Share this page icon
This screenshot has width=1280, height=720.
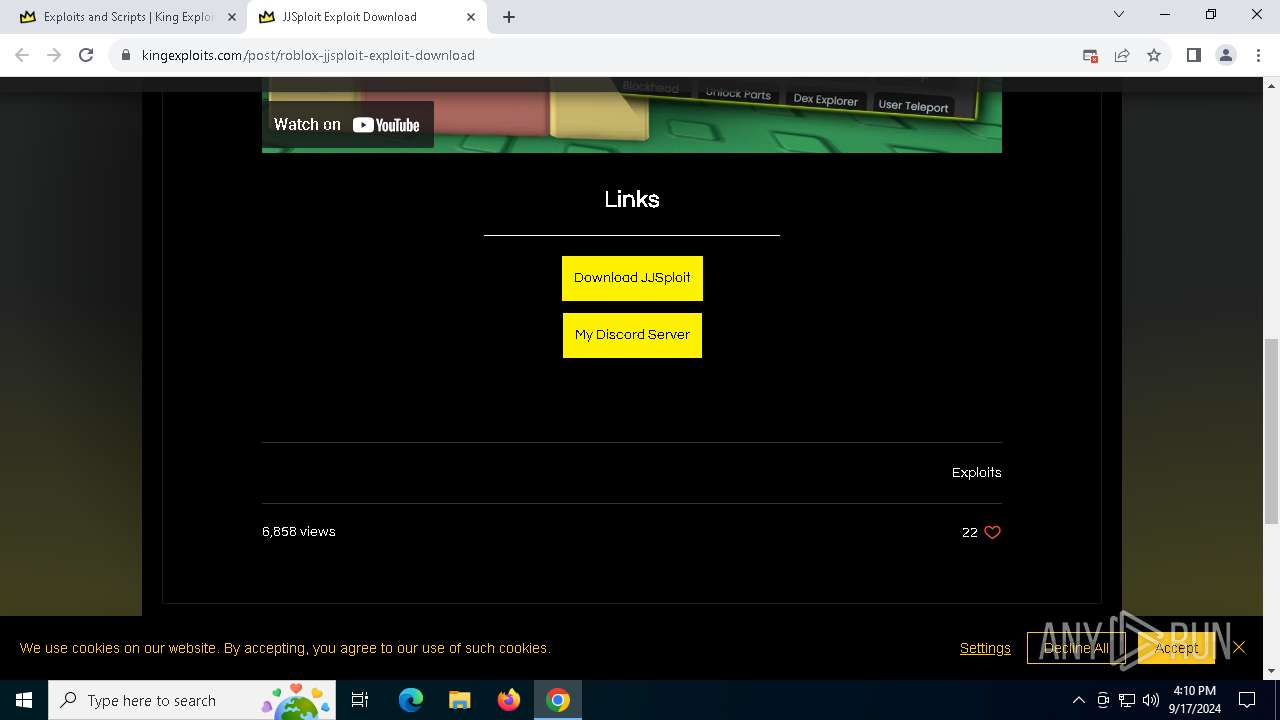pyautogui.click(x=1122, y=55)
